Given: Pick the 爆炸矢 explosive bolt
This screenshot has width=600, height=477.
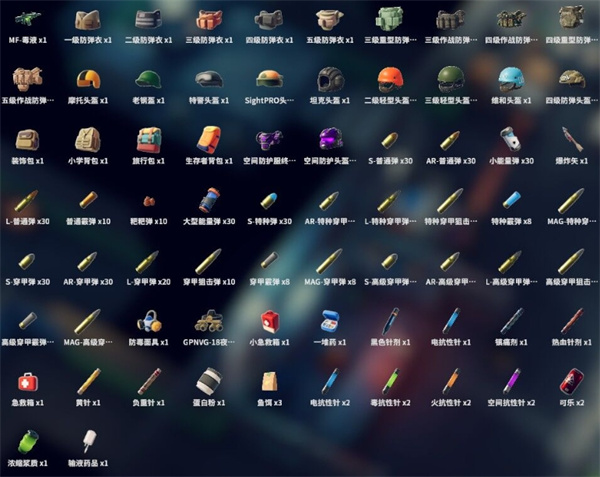Looking at the screenshot, I should pos(571,140).
